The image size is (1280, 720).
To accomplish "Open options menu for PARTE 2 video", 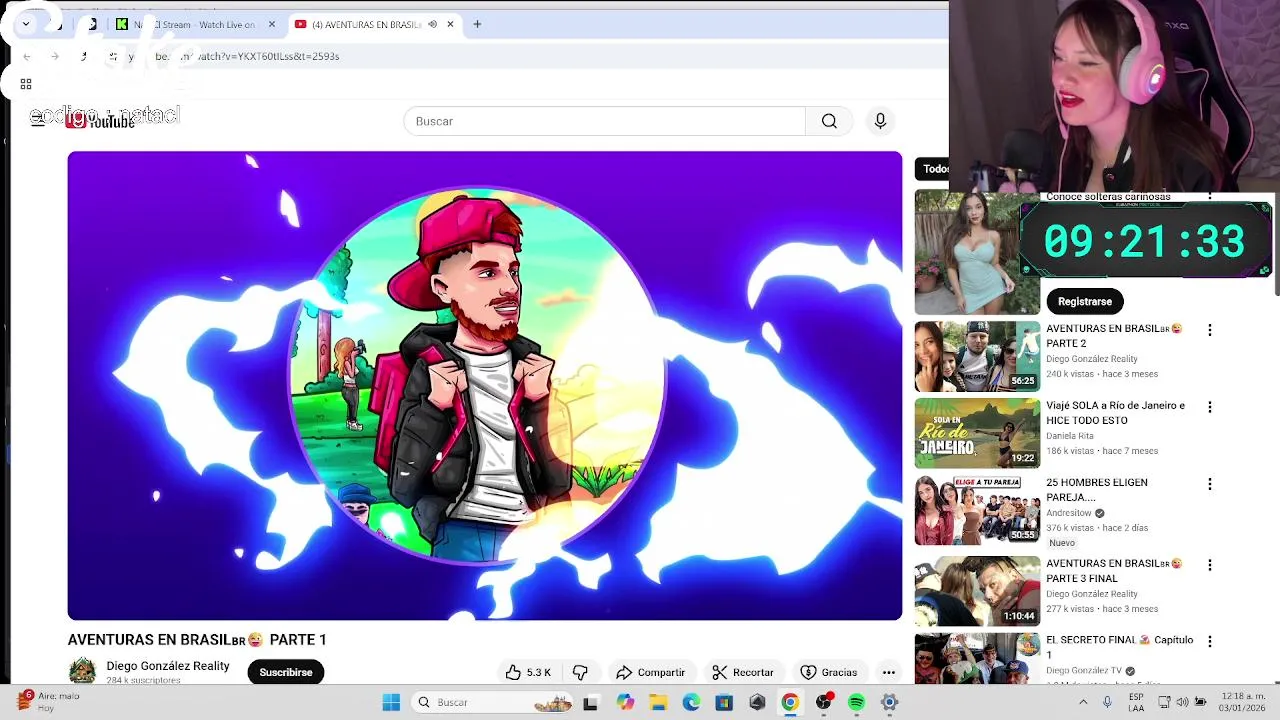I will (x=1210, y=330).
